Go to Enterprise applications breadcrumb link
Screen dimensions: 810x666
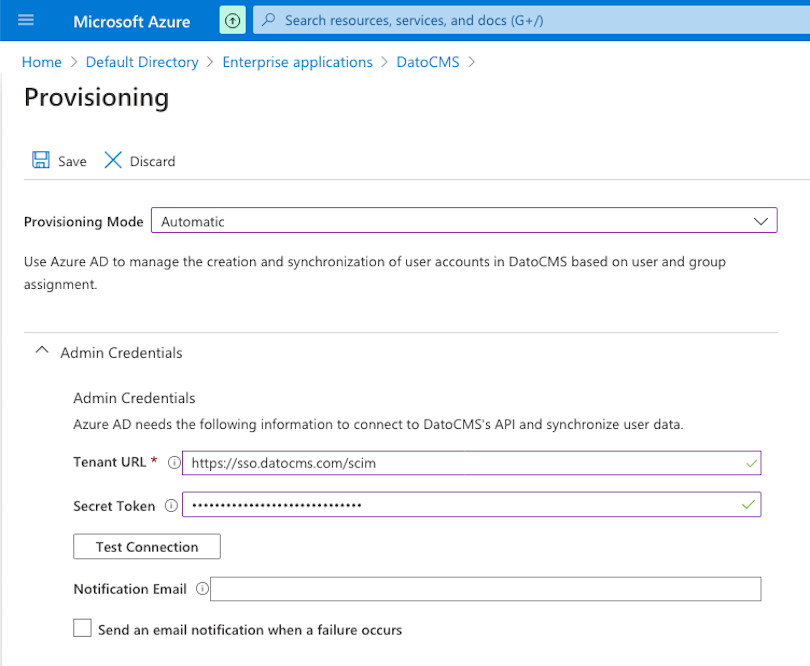click(x=297, y=62)
